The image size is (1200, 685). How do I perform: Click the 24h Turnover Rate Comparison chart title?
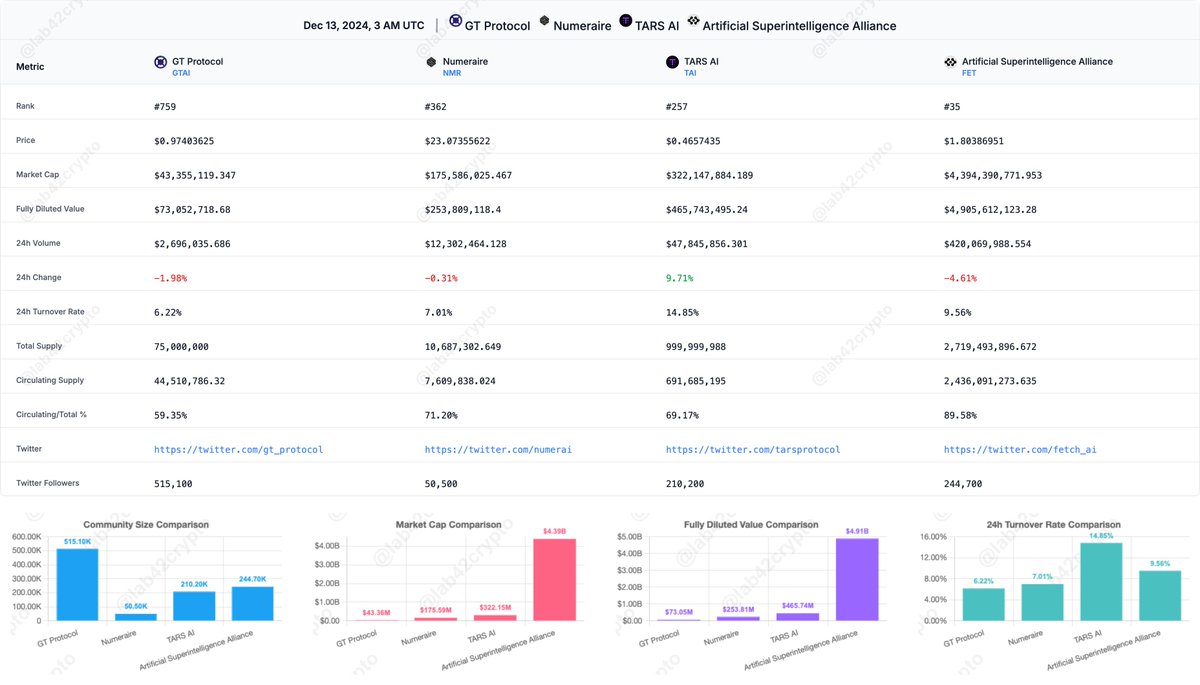1054,524
